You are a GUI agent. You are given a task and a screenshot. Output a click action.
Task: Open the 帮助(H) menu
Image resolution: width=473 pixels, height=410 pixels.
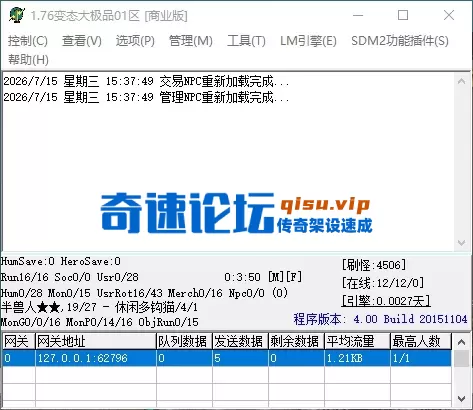tap(28, 60)
